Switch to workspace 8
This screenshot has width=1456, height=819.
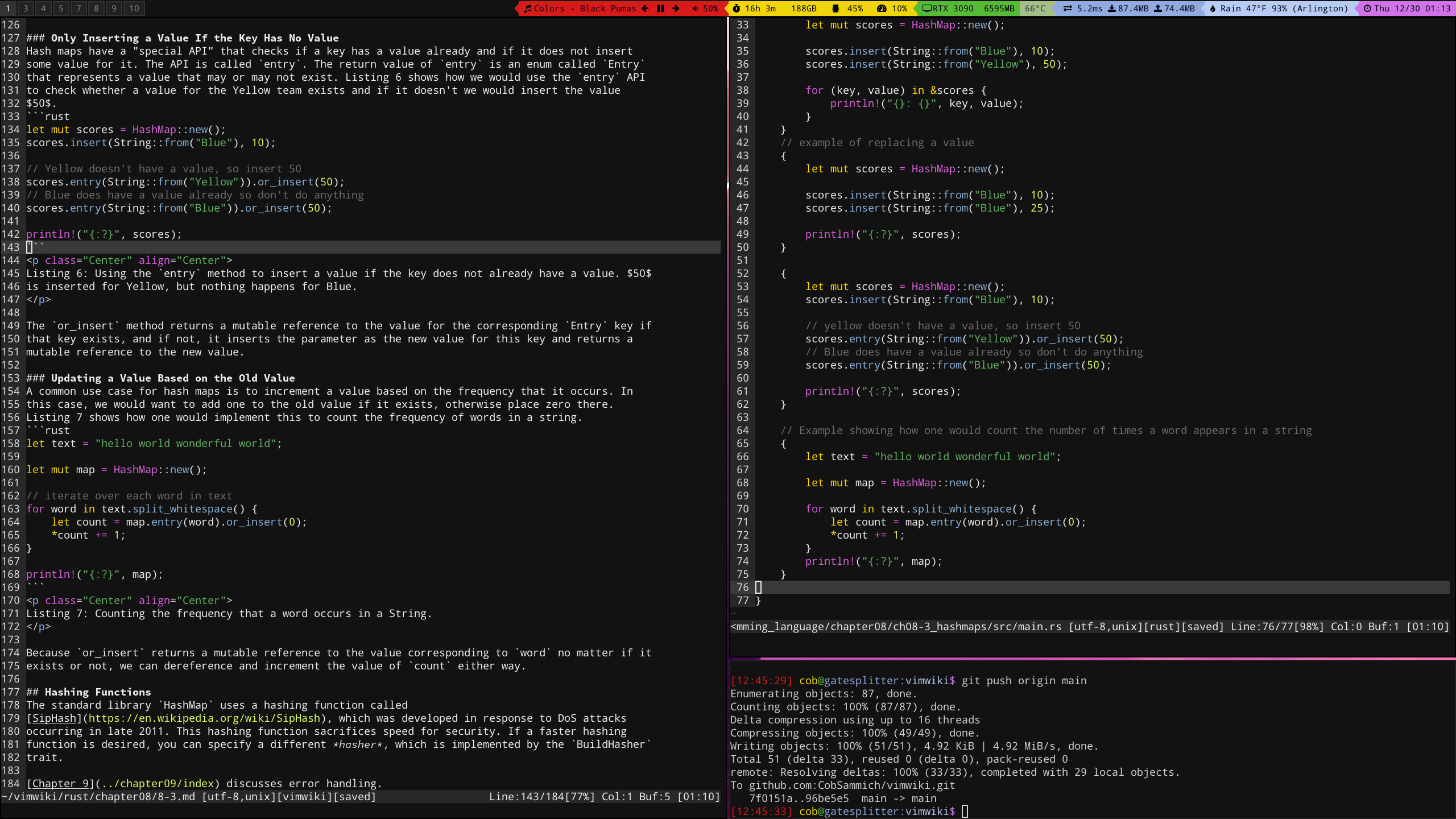[96, 8]
